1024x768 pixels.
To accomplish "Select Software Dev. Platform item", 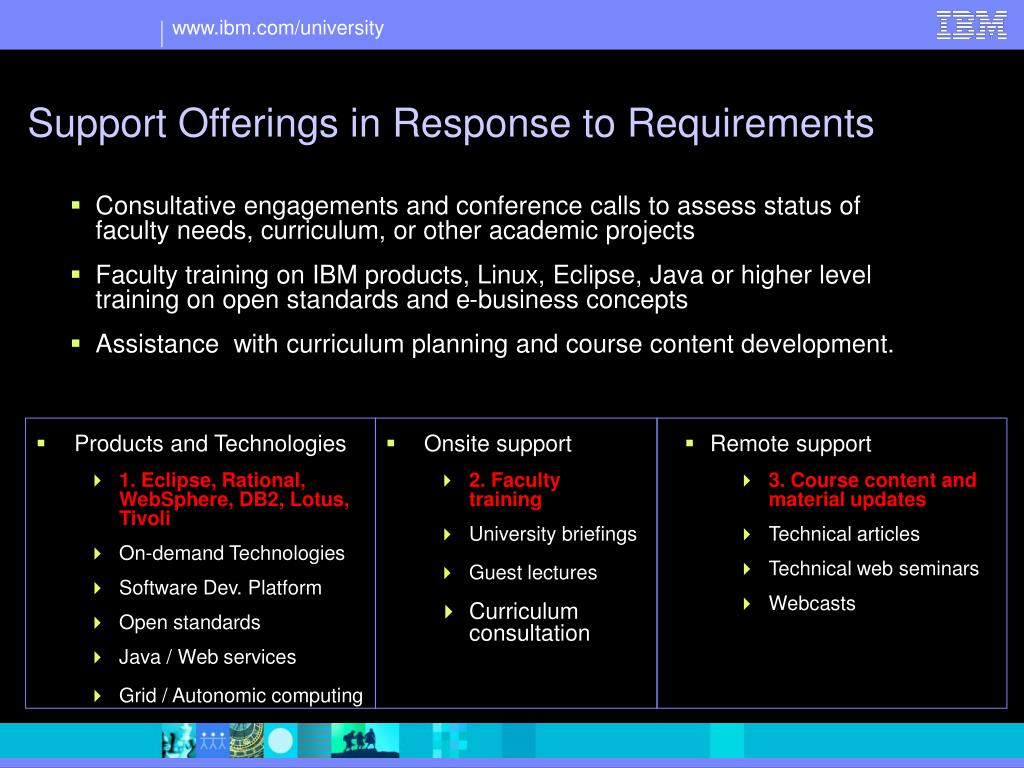I will click(x=220, y=588).
